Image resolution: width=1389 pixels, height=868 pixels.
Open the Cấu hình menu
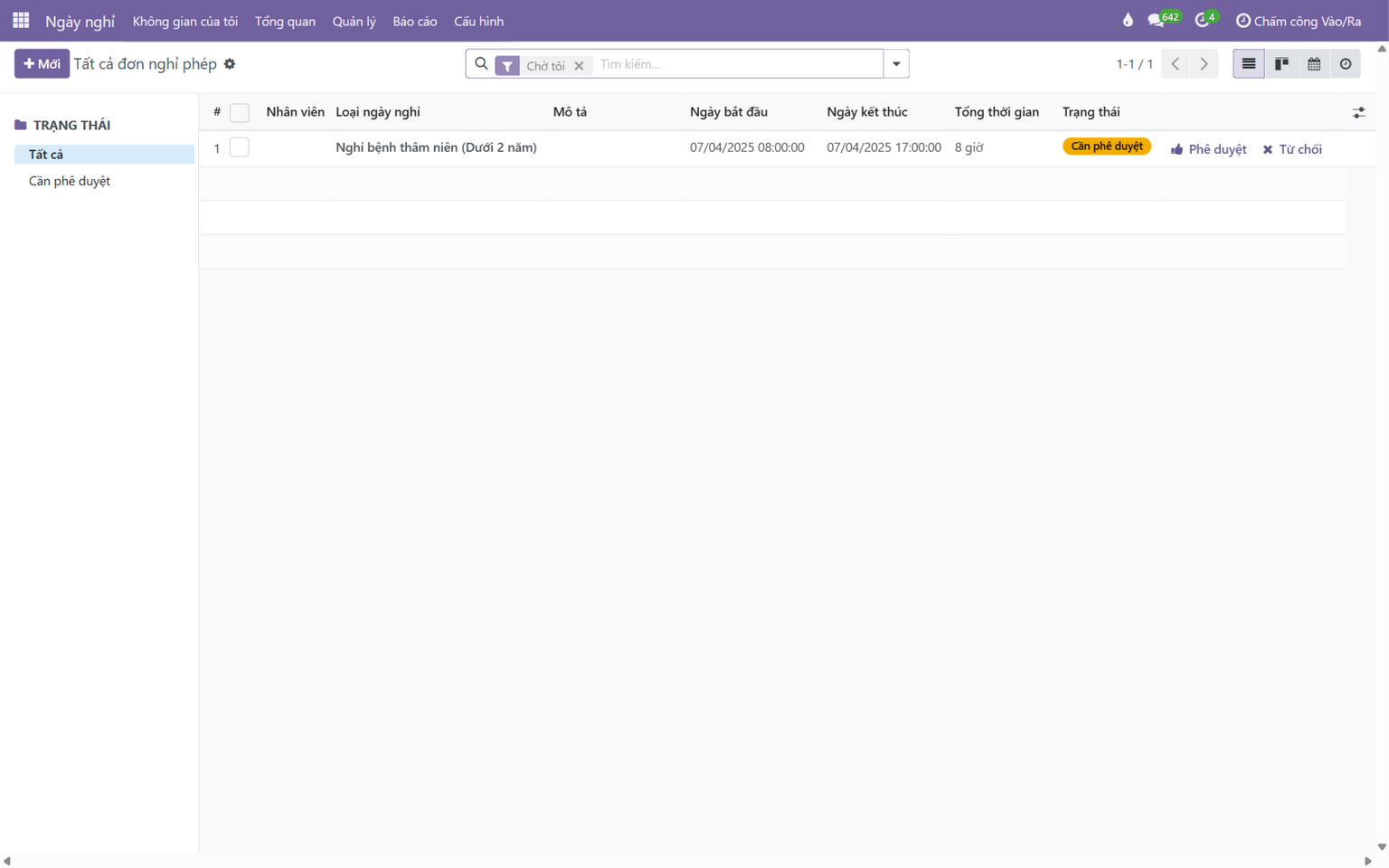click(478, 21)
